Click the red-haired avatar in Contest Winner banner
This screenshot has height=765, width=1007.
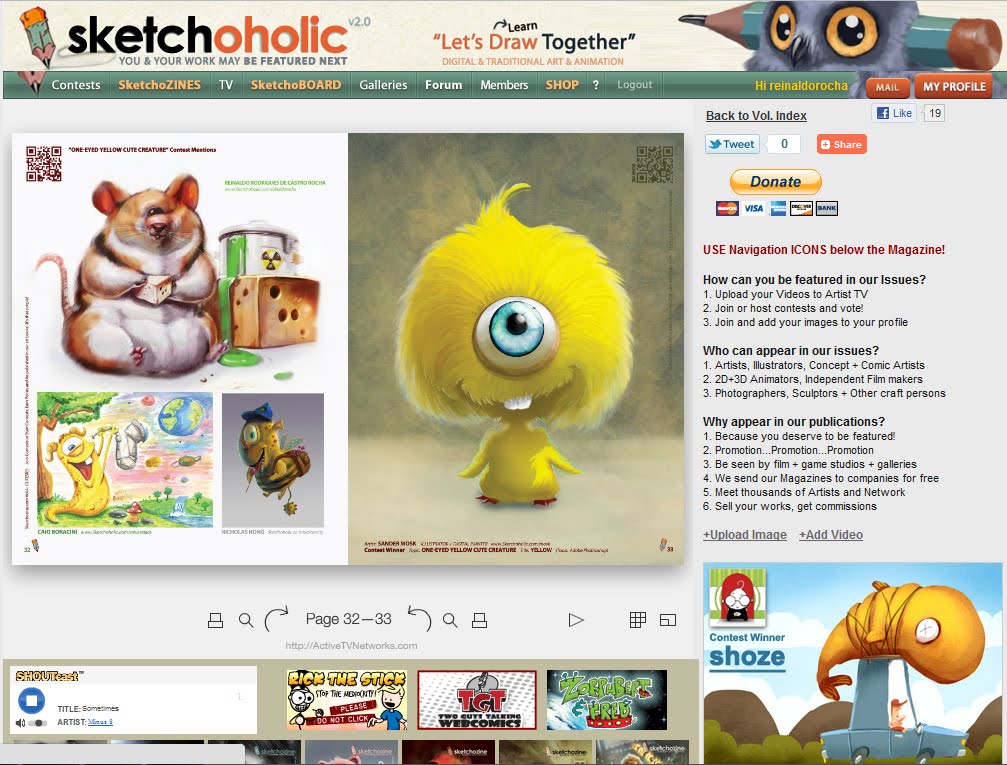(737, 597)
